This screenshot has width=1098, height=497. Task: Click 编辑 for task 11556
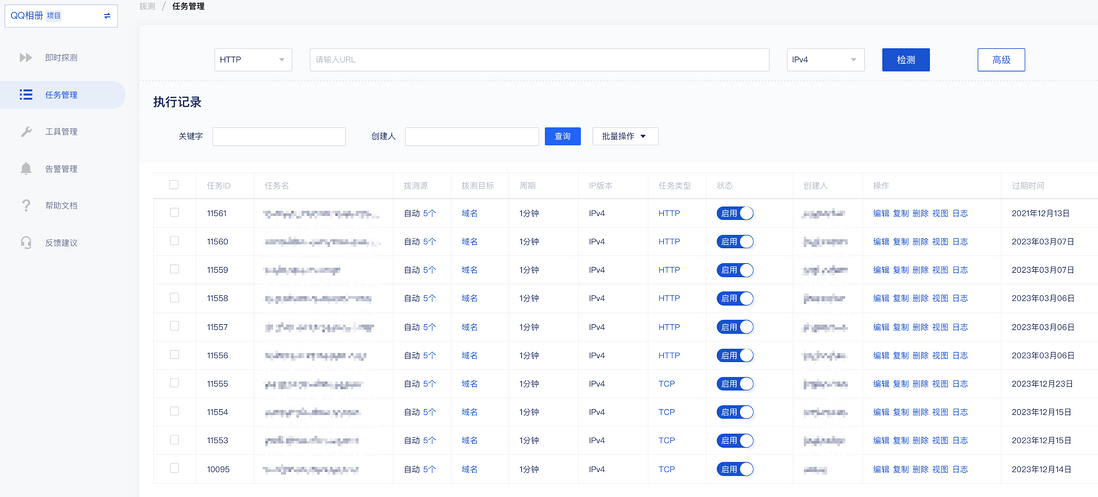pos(881,356)
